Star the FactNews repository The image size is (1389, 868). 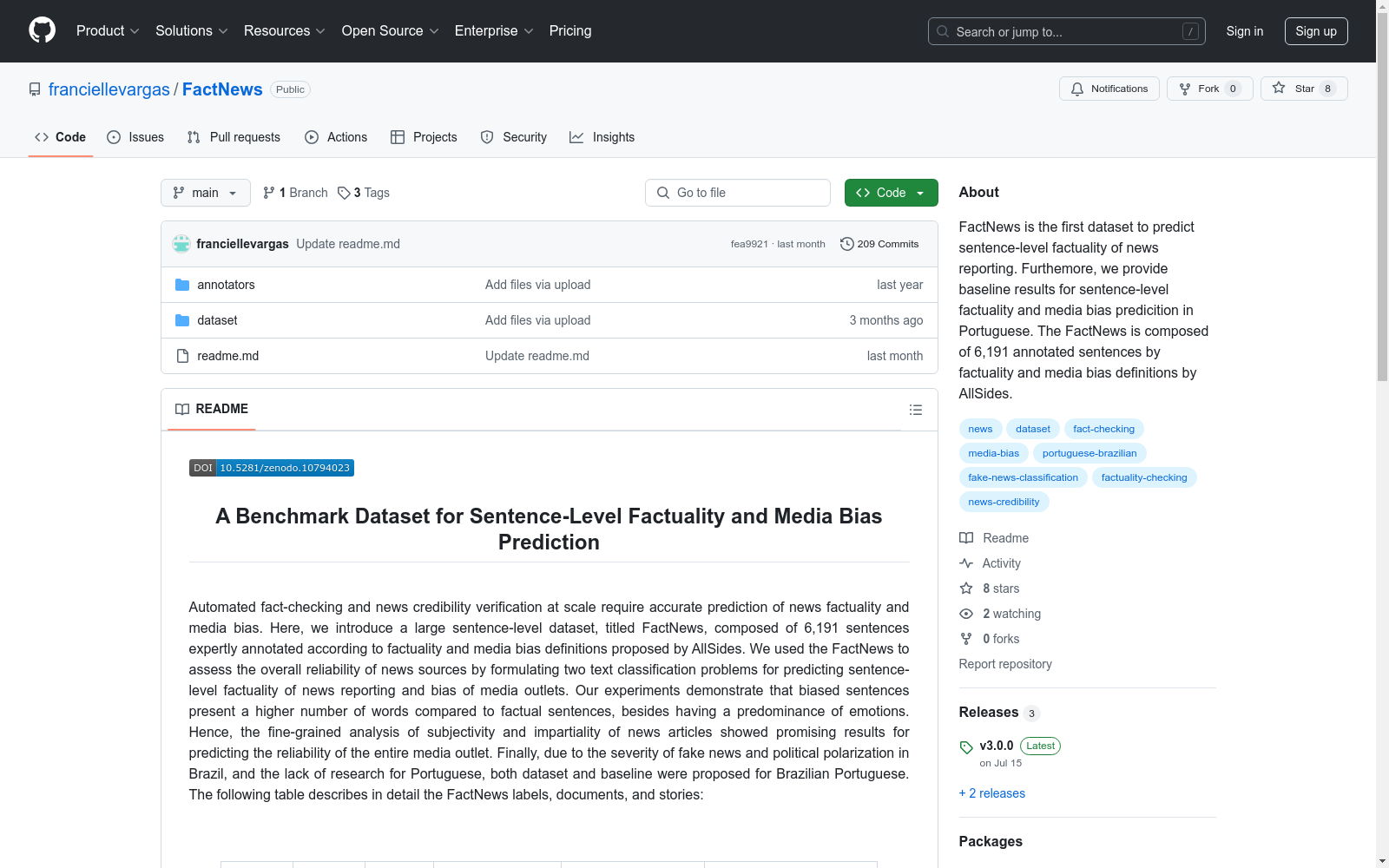click(x=1304, y=89)
